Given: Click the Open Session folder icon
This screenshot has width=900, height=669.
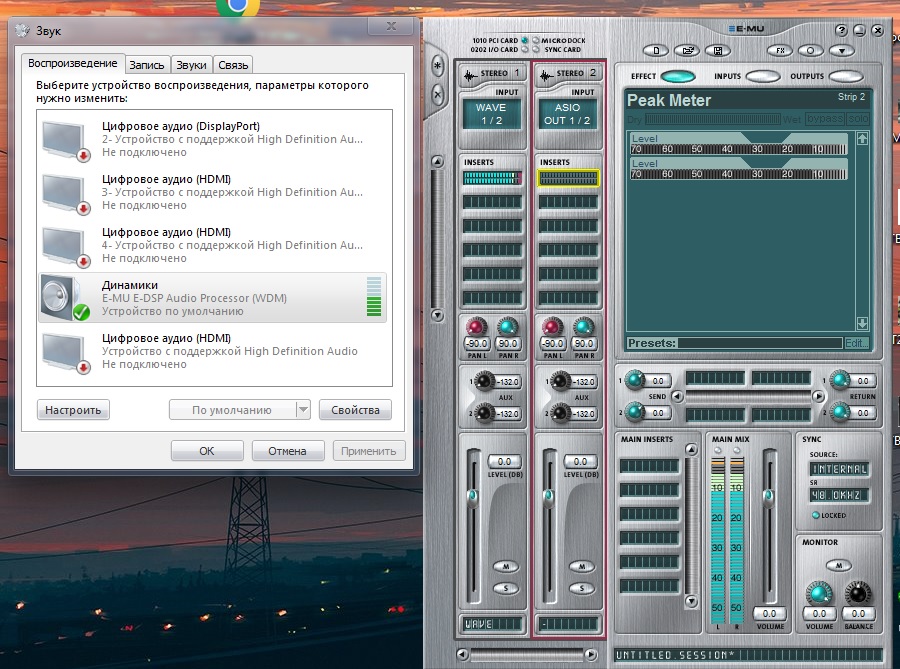Looking at the screenshot, I should click(x=685, y=49).
